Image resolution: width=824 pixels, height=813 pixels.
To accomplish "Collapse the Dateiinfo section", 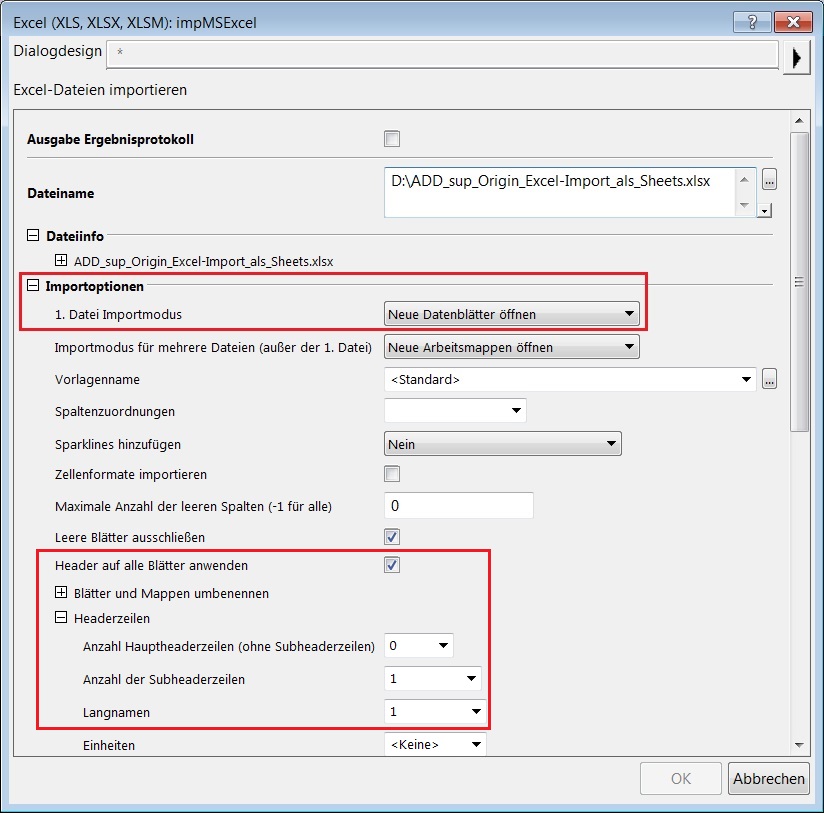I will coord(33,235).
